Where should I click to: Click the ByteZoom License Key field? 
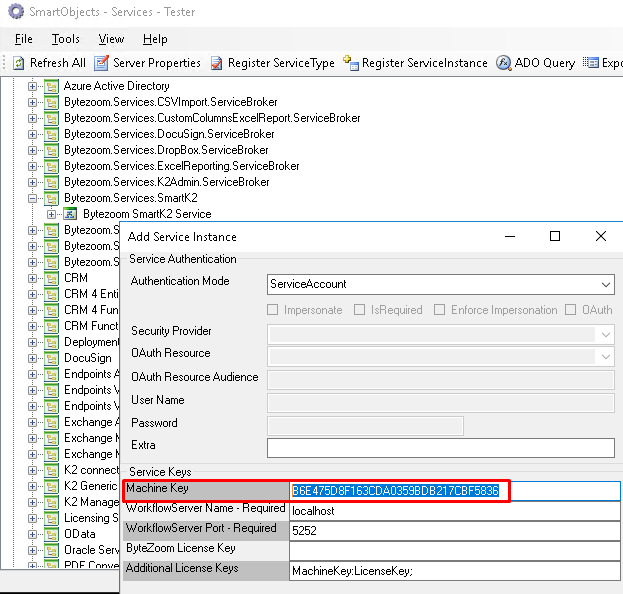455,551
